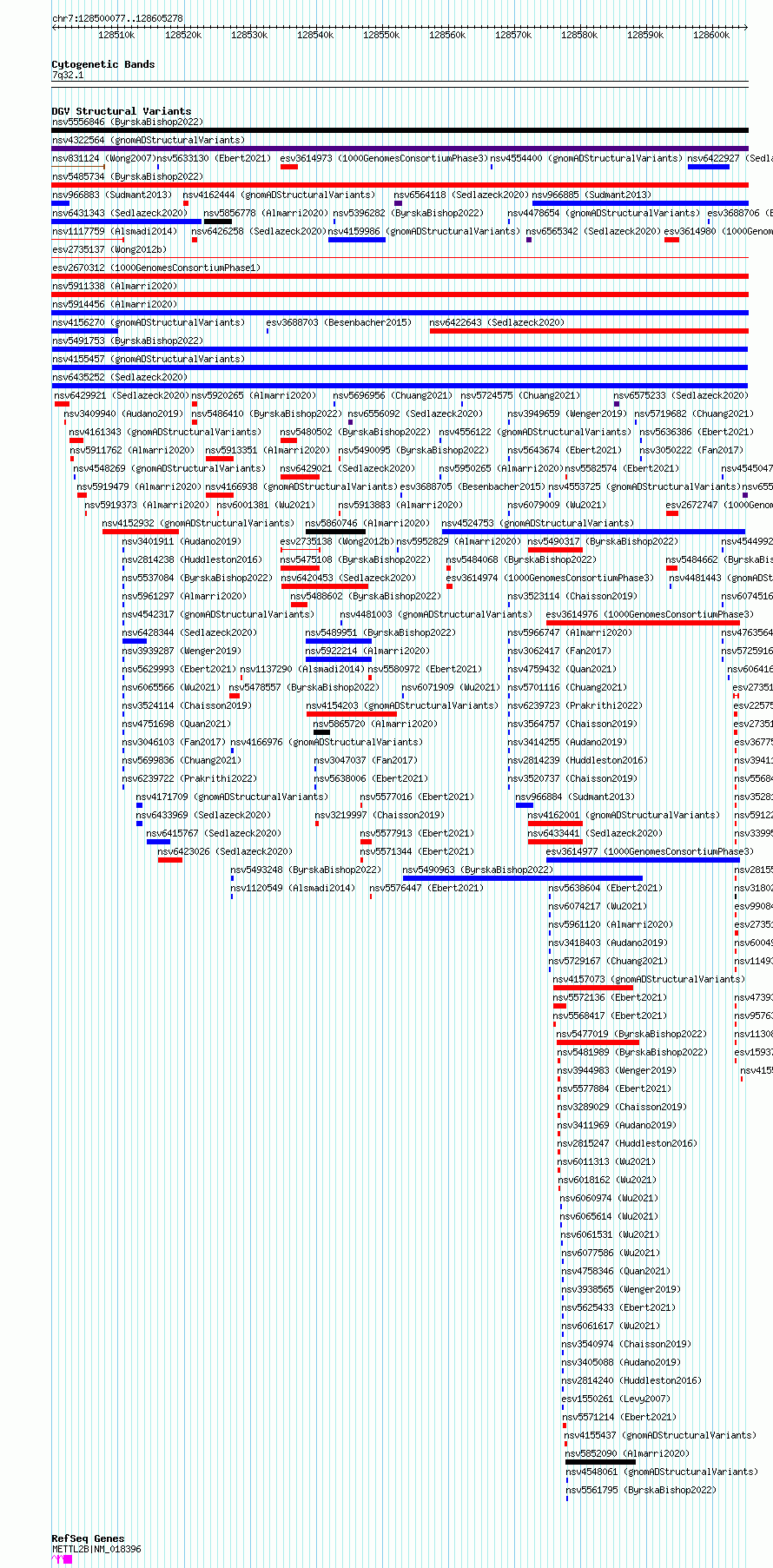Image resolution: width=773 pixels, height=1568 pixels.
Task: Click the blue bar under nsv4524753
Action: [x=593, y=532]
